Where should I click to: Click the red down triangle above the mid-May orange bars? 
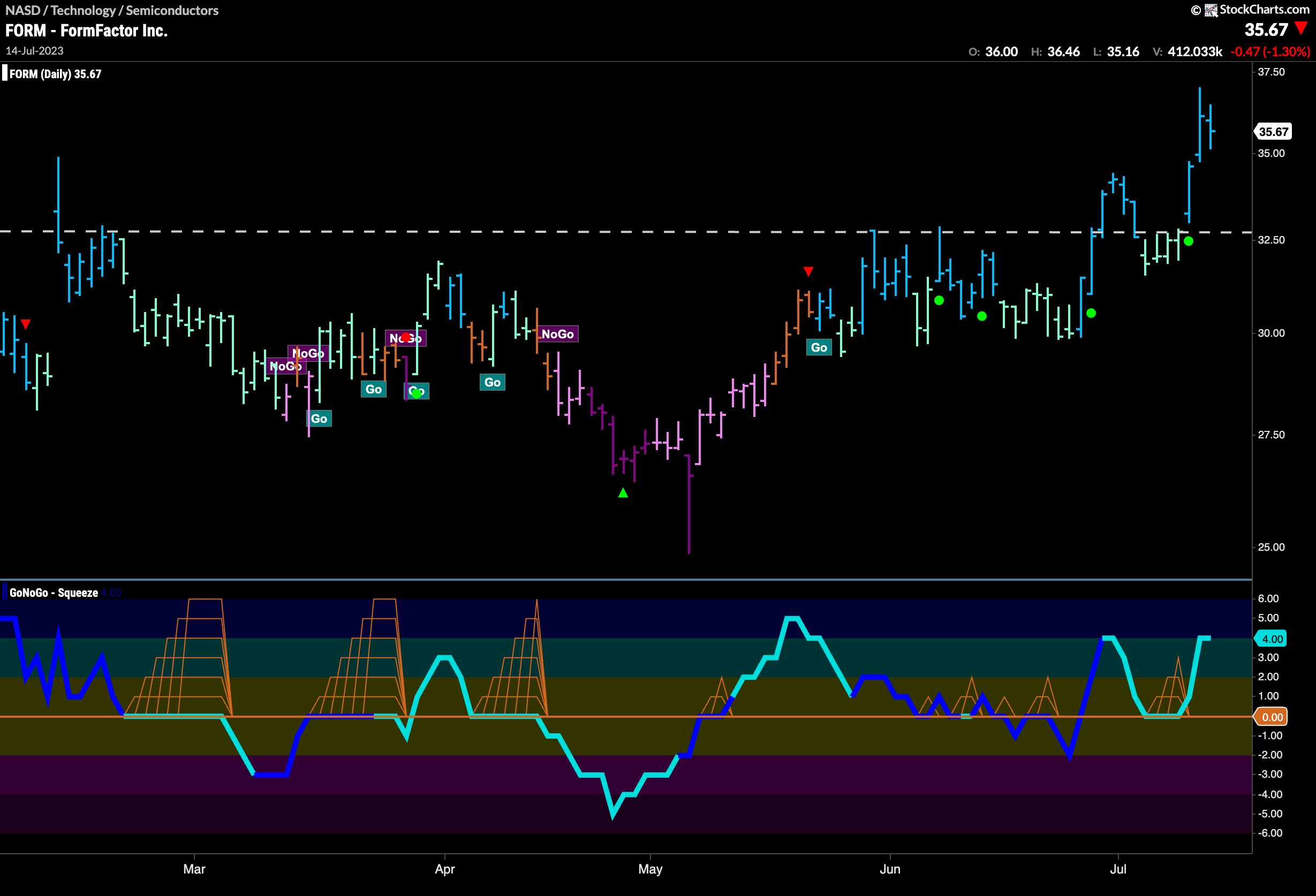point(808,272)
